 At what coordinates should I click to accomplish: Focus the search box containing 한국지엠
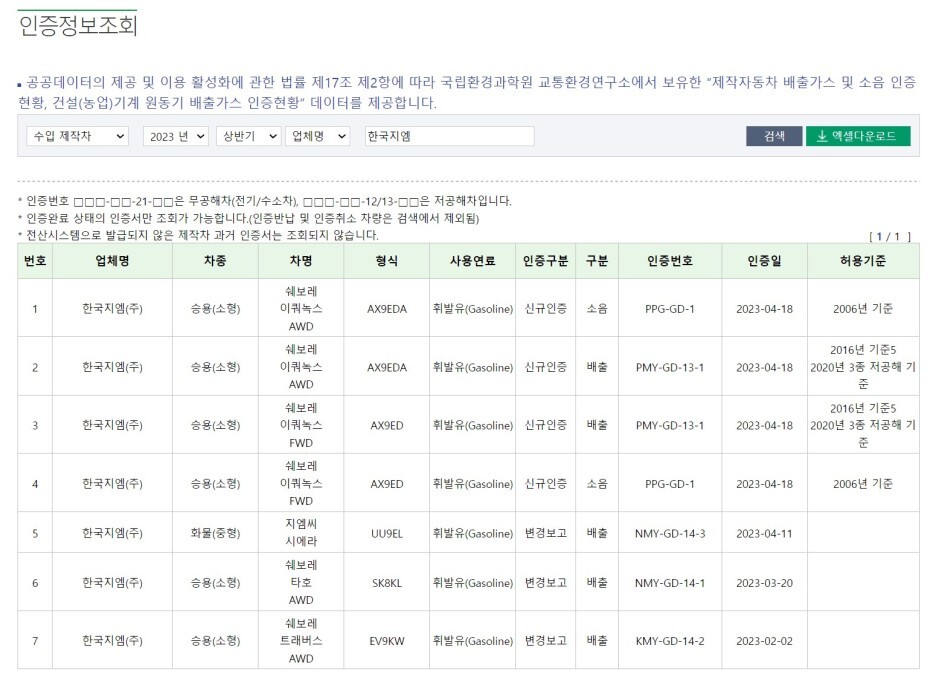coord(449,136)
